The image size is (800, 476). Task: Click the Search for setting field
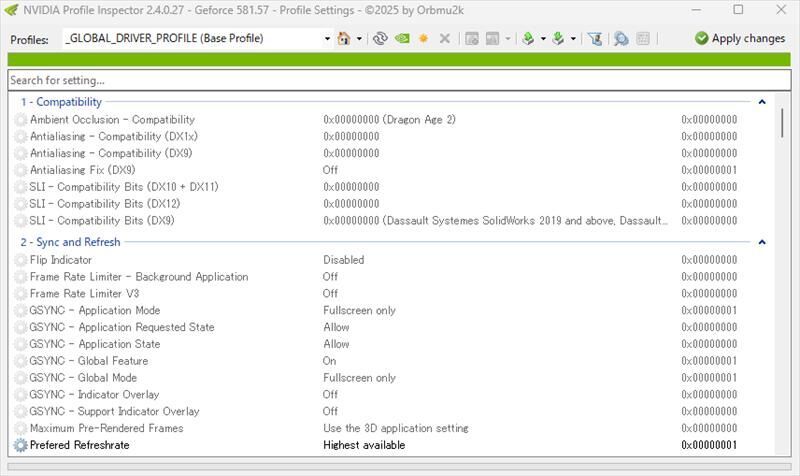399,80
